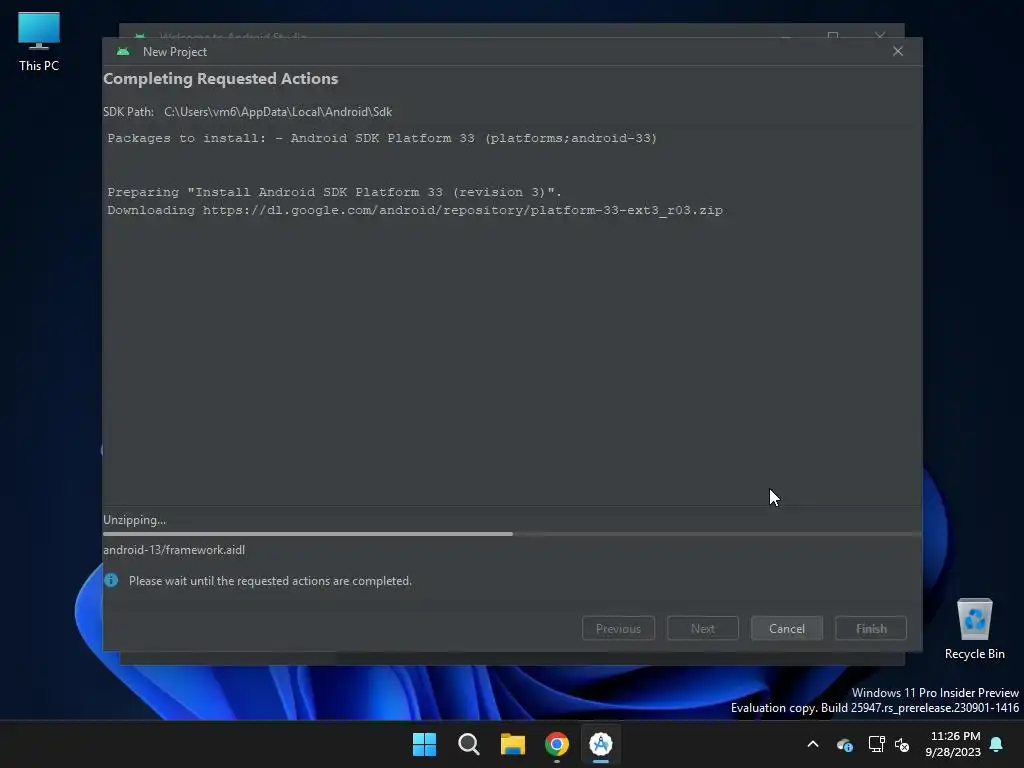
Task: Click the Android Studio taskbar icon
Action: click(x=600, y=744)
